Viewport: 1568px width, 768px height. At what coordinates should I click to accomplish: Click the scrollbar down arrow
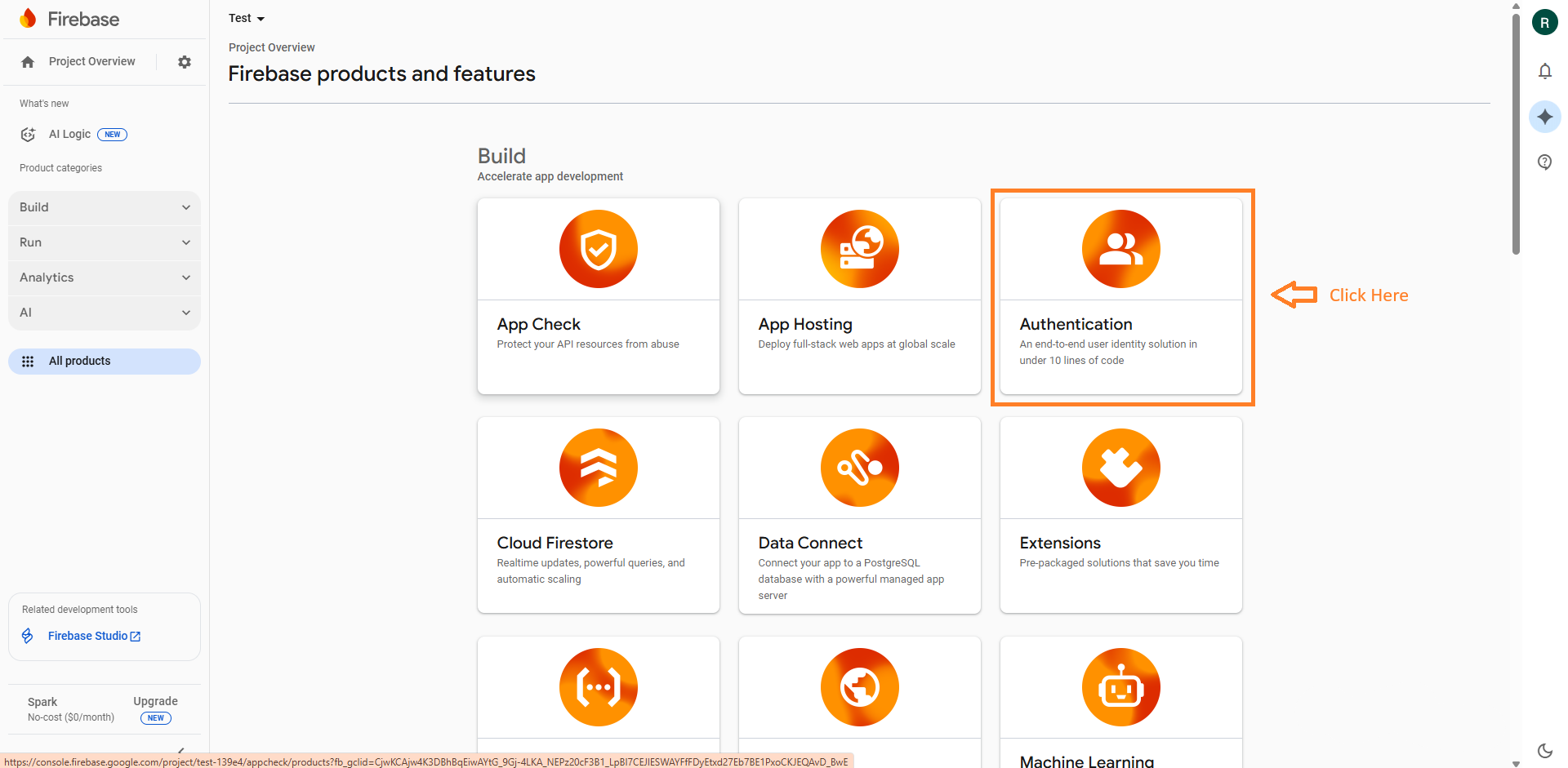coord(1516,763)
